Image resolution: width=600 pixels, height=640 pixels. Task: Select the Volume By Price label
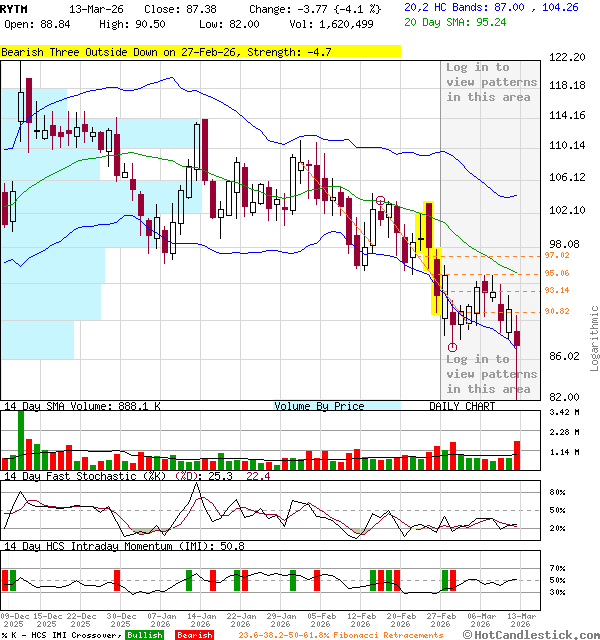[x=320, y=406]
